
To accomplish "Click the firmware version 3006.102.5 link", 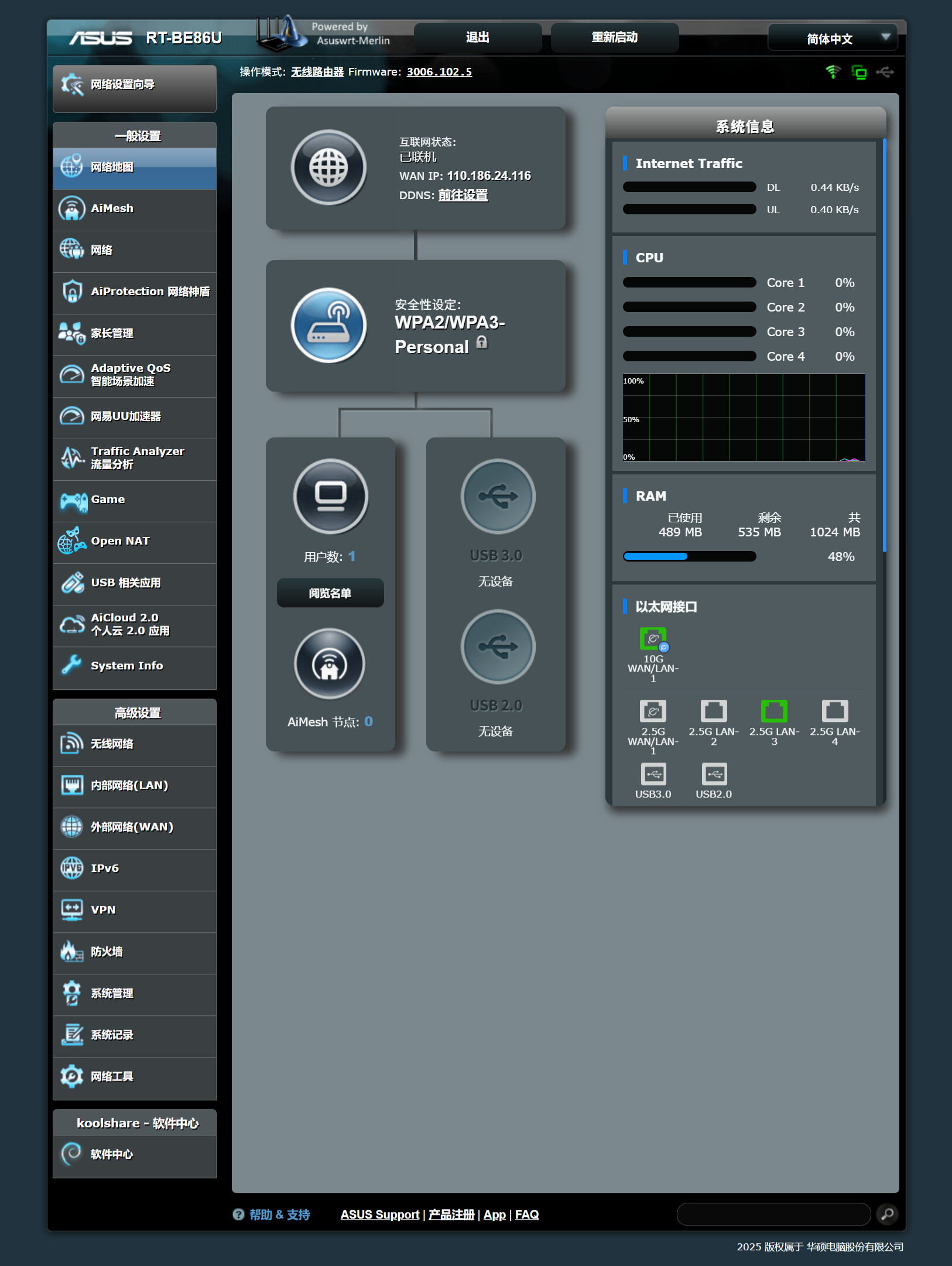I will [x=439, y=72].
